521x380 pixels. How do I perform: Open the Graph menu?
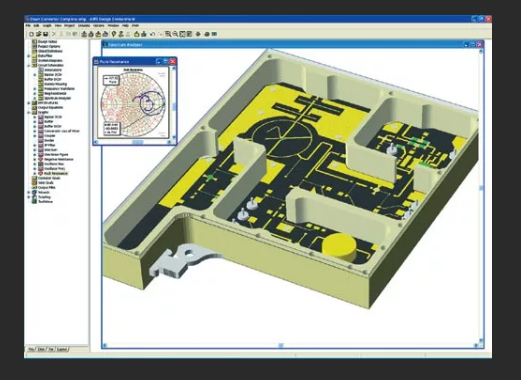pyautogui.click(x=47, y=25)
